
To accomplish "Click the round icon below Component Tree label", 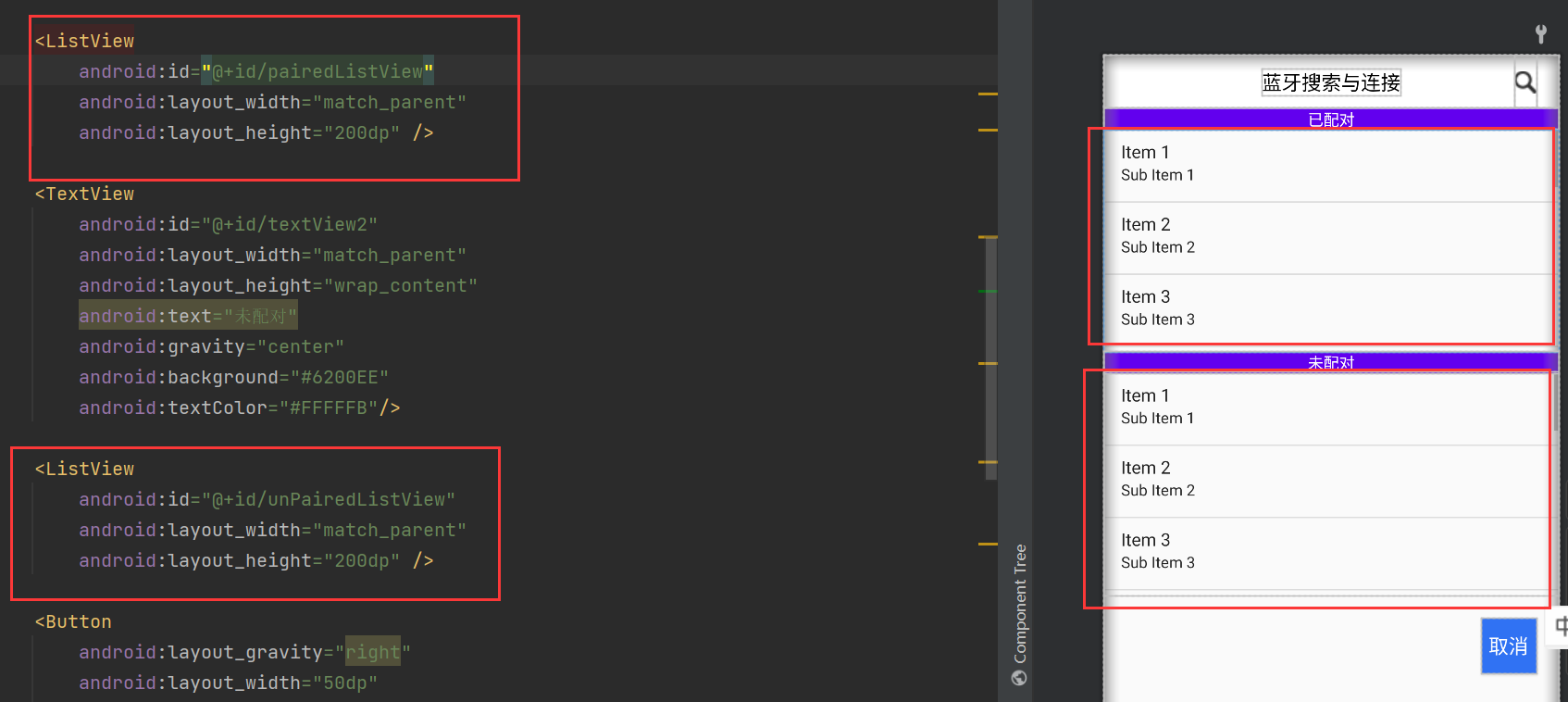I will tap(1019, 678).
